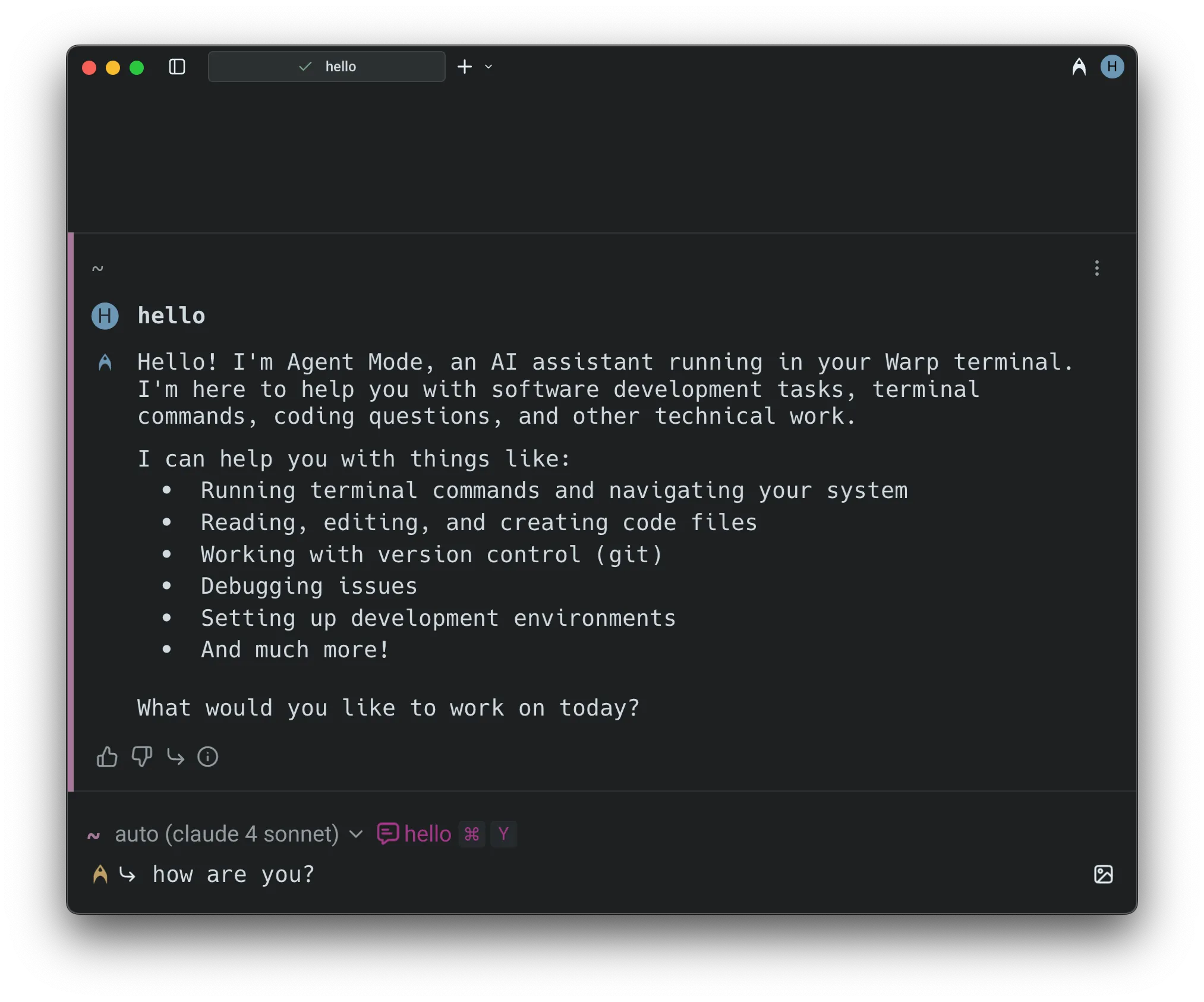Click the green macOS zoom window button

tap(137, 67)
